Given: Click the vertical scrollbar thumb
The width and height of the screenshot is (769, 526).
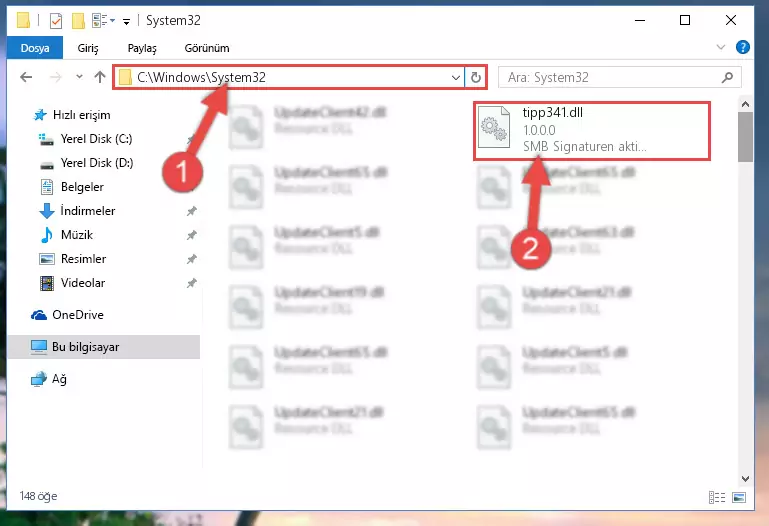Looking at the screenshot, I should click(745, 137).
